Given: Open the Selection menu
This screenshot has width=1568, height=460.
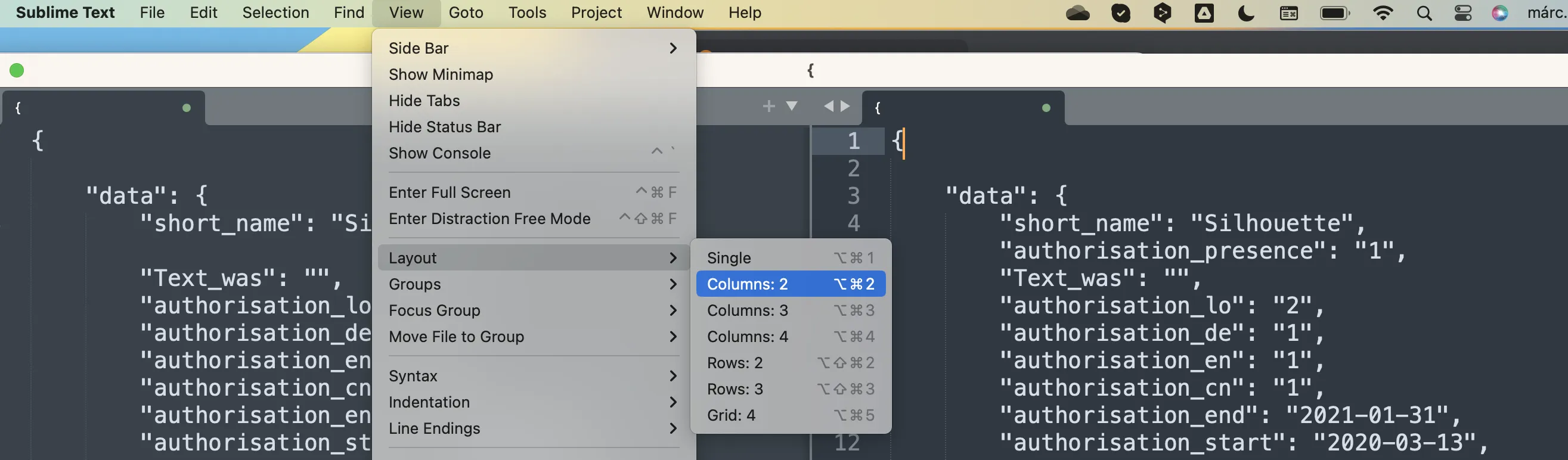Looking at the screenshot, I should pos(275,13).
